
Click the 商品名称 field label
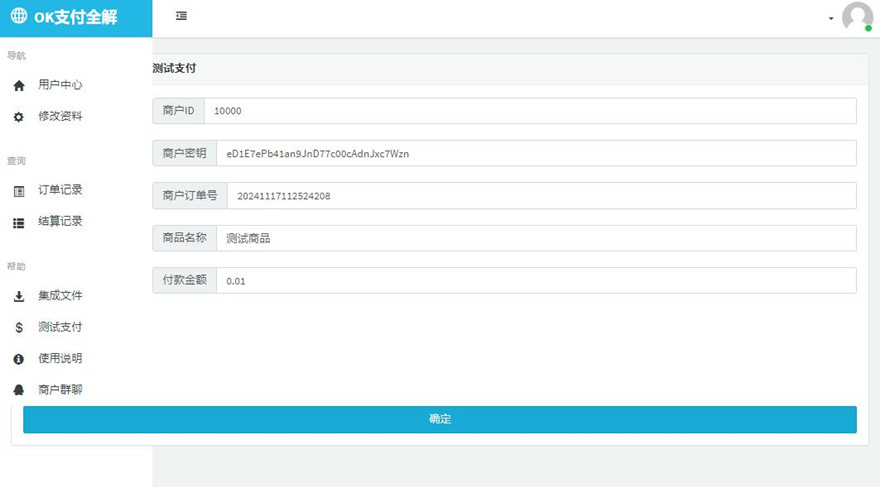click(185, 238)
